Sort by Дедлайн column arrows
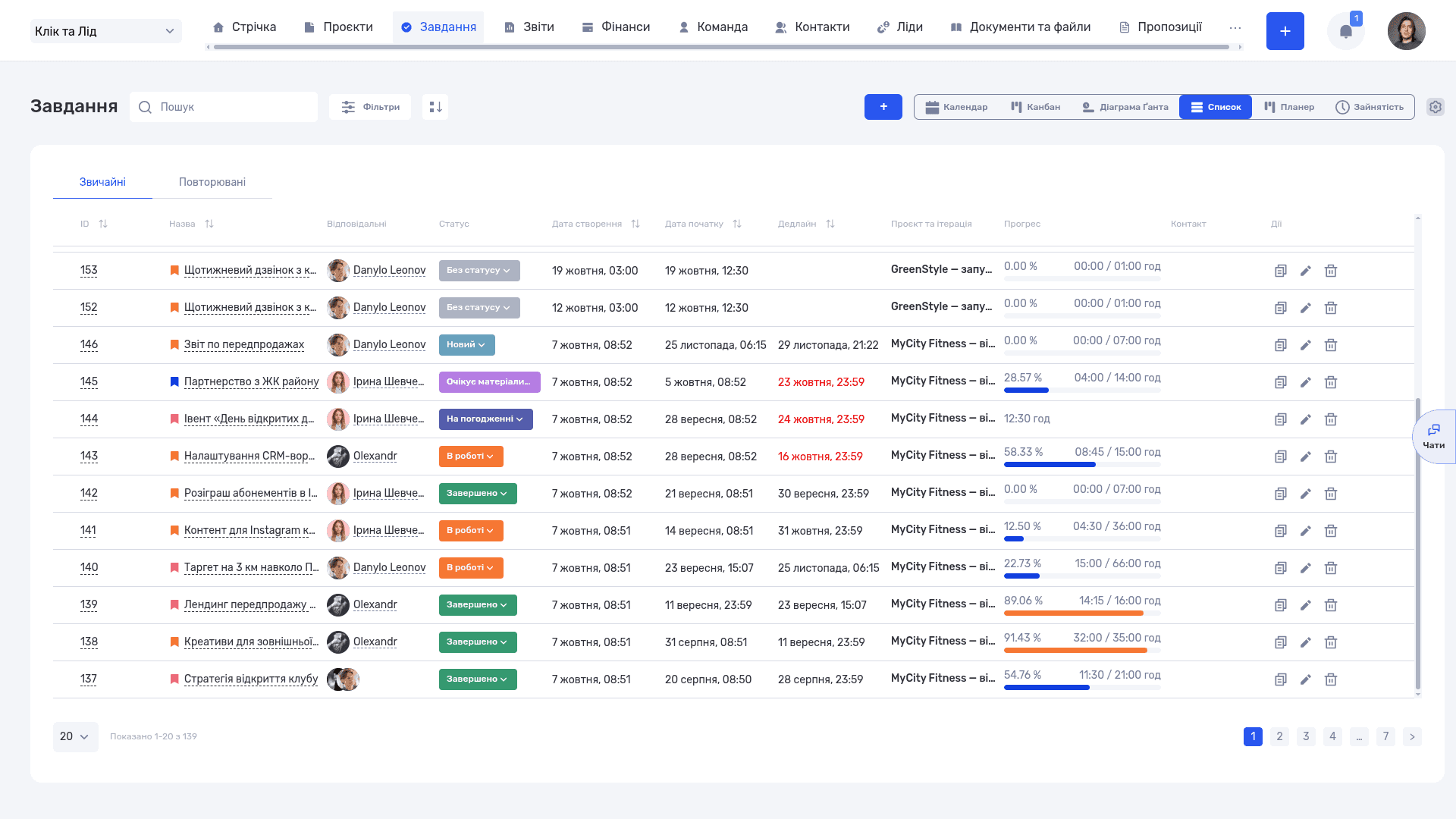The image size is (1456, 819). click(830, 224)
